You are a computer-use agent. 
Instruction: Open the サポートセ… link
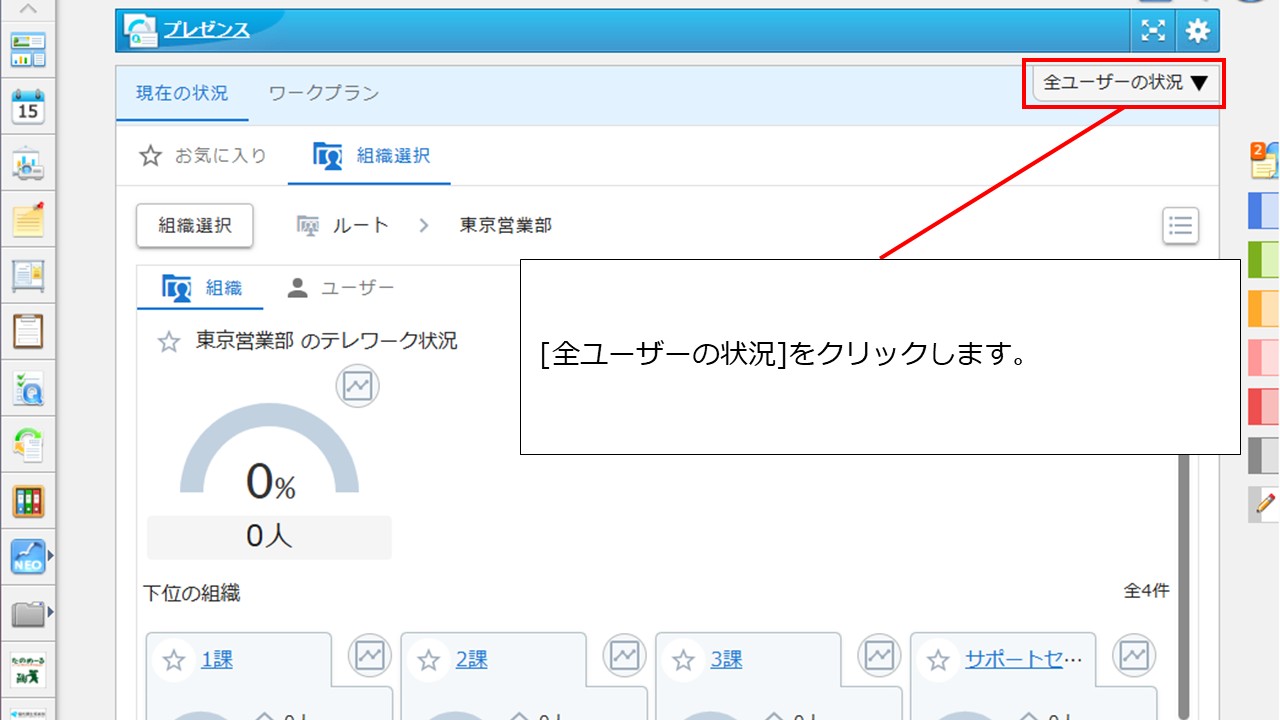pyautogui.click(x=1024, y=659)
